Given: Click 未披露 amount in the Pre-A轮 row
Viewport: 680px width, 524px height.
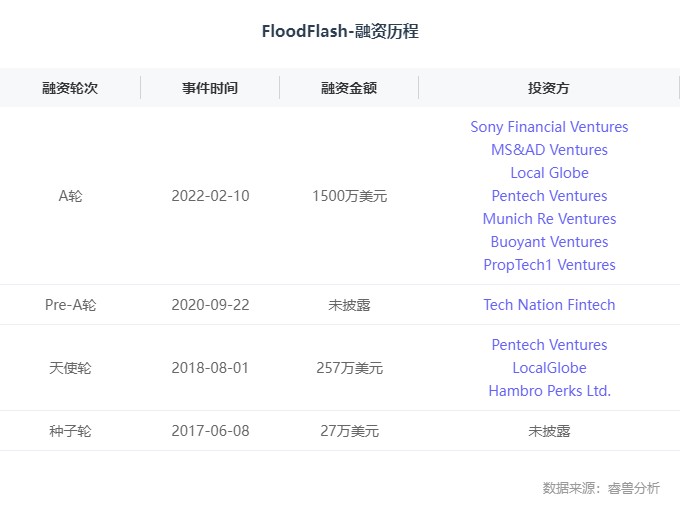Looking at the screenshot, I should [349, 305].
